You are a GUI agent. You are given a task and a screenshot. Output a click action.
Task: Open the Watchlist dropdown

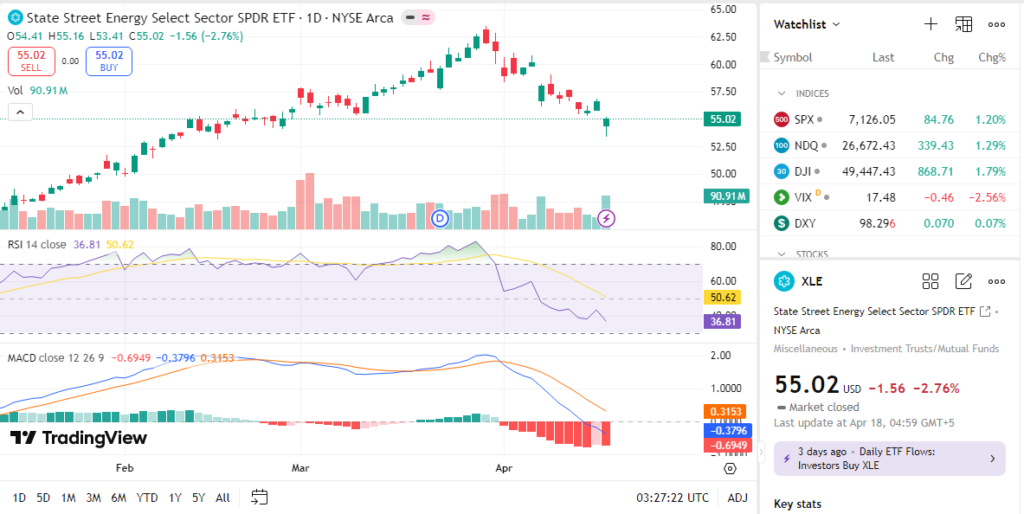click(807, 24)
